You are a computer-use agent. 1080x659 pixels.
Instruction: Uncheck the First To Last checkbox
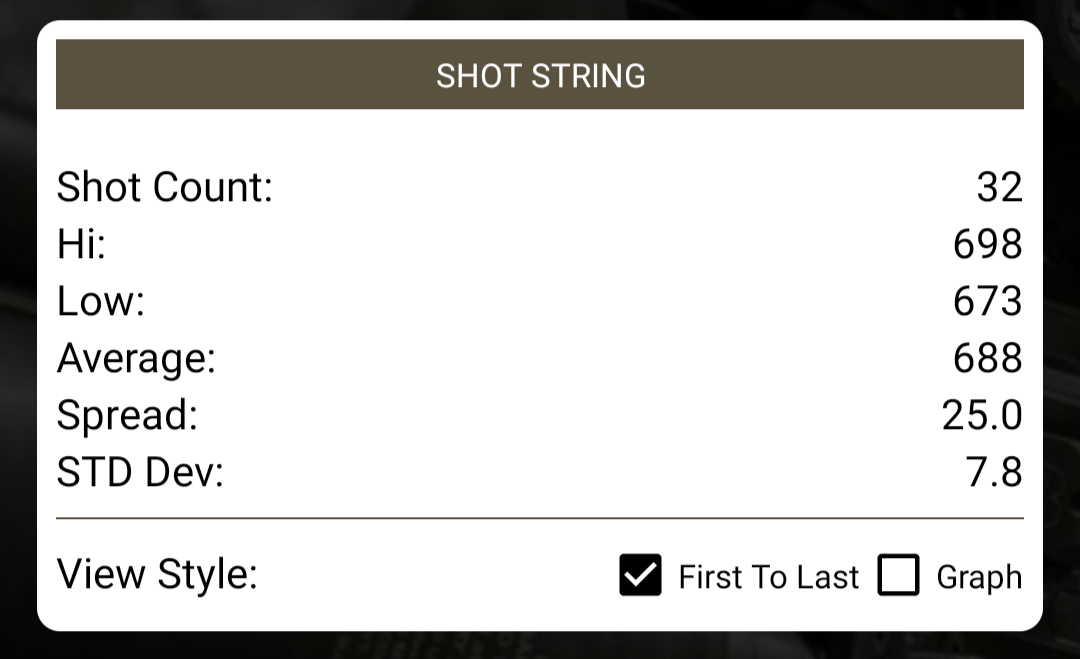[640, 574]
